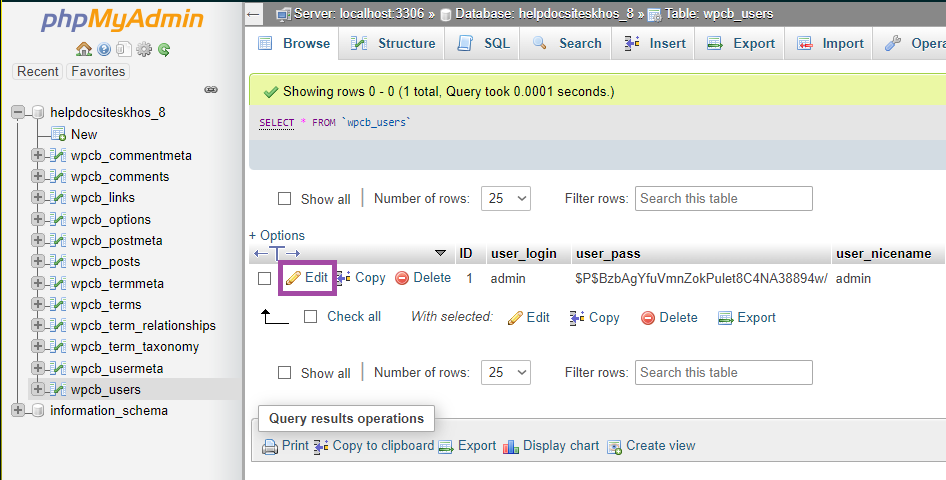Select the wpcb_users table in tree
This screenshot has width=946, height=480.
coord(106,390)
